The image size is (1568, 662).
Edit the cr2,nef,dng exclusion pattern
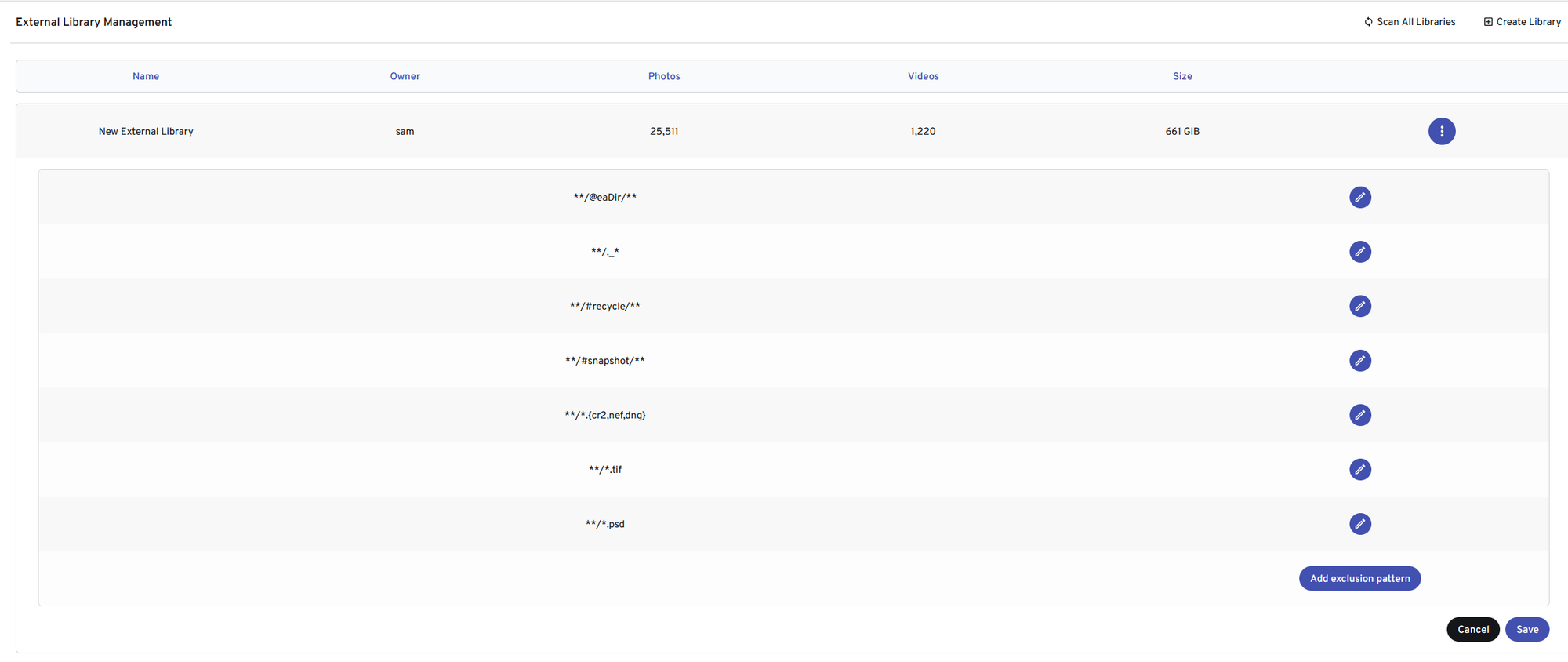(1359, 415)
